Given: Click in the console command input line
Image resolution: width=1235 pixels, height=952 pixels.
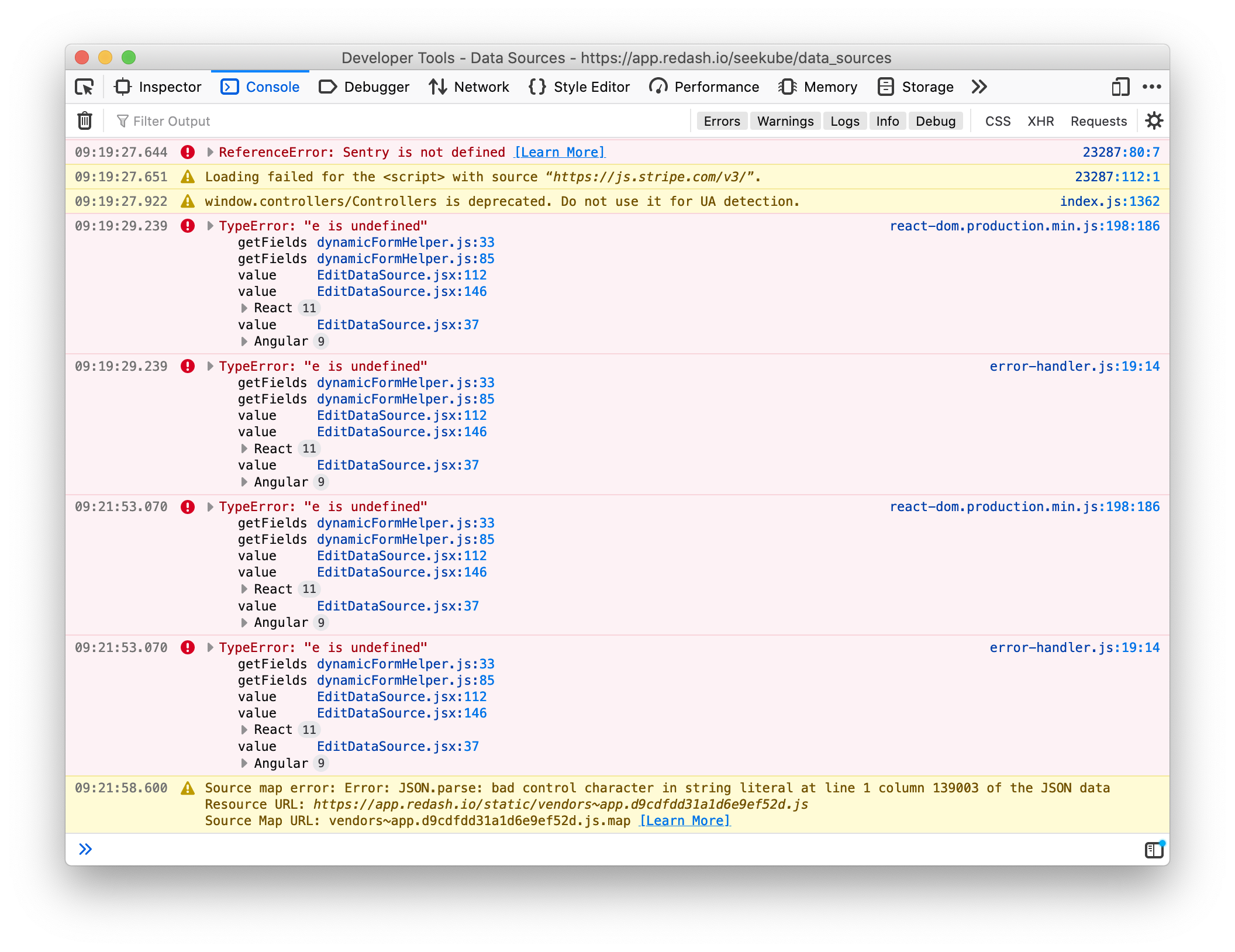Looking at the screenshot, I should pyautogui.click(x=614, y=849).
